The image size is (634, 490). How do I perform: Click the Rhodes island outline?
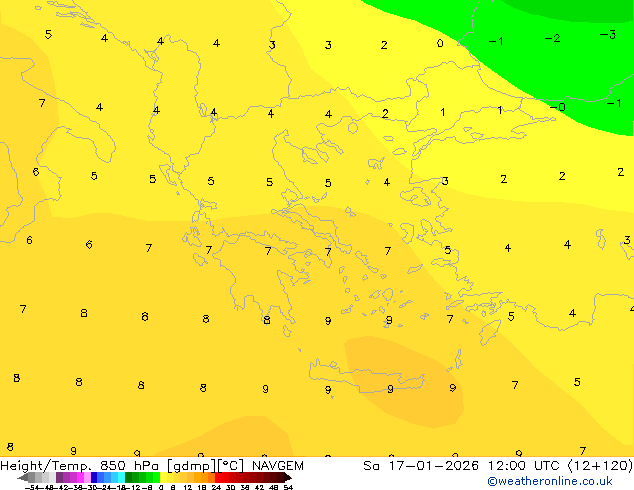pyautogui.click(x=490, y=332)
